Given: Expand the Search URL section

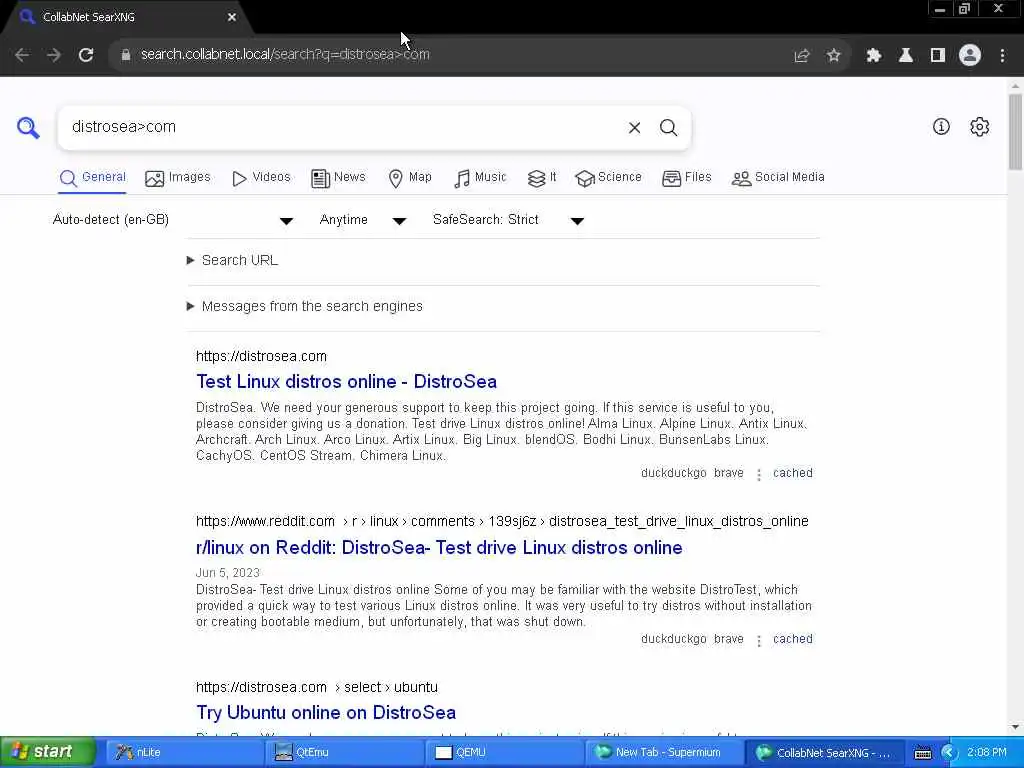Looking at the screenshot, I should pyautogui.click(x=232, y=261).
